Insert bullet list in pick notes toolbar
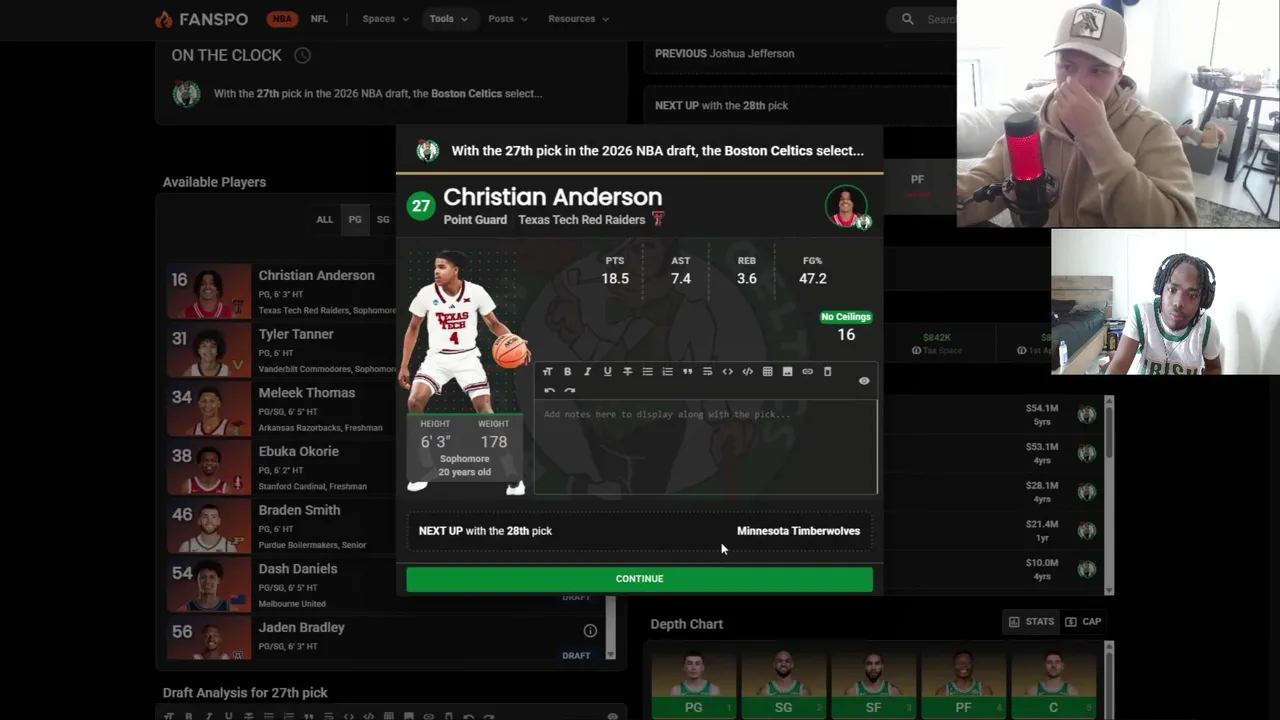1280x720 pixels. (647, 372)
